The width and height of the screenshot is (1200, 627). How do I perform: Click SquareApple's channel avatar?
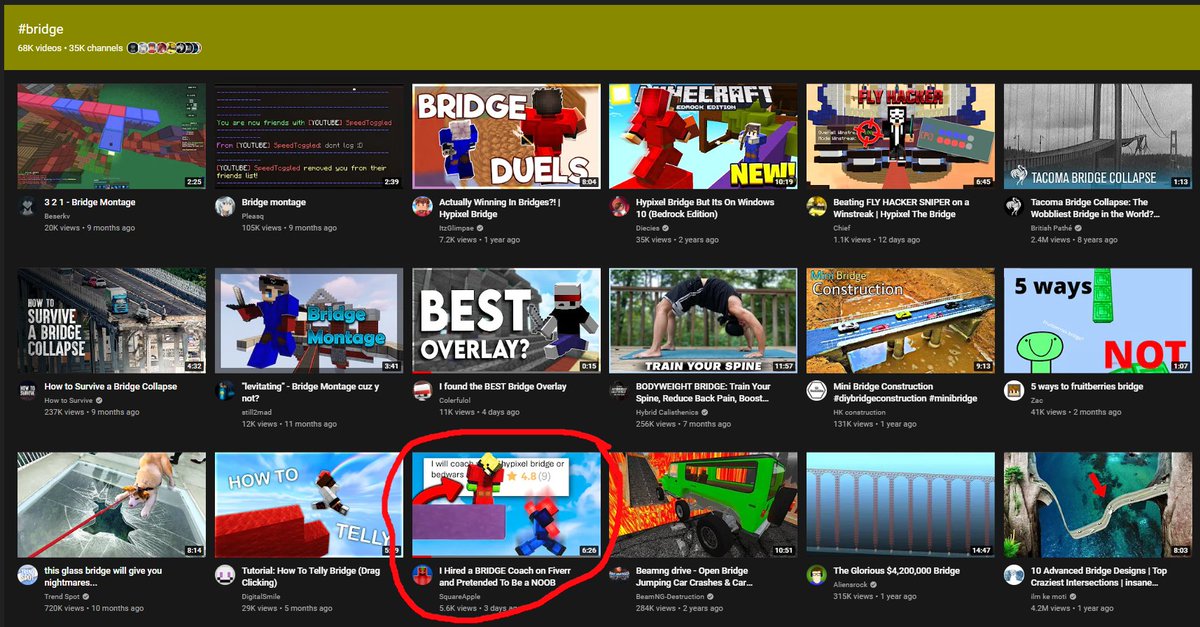click(x=424, y=573)
